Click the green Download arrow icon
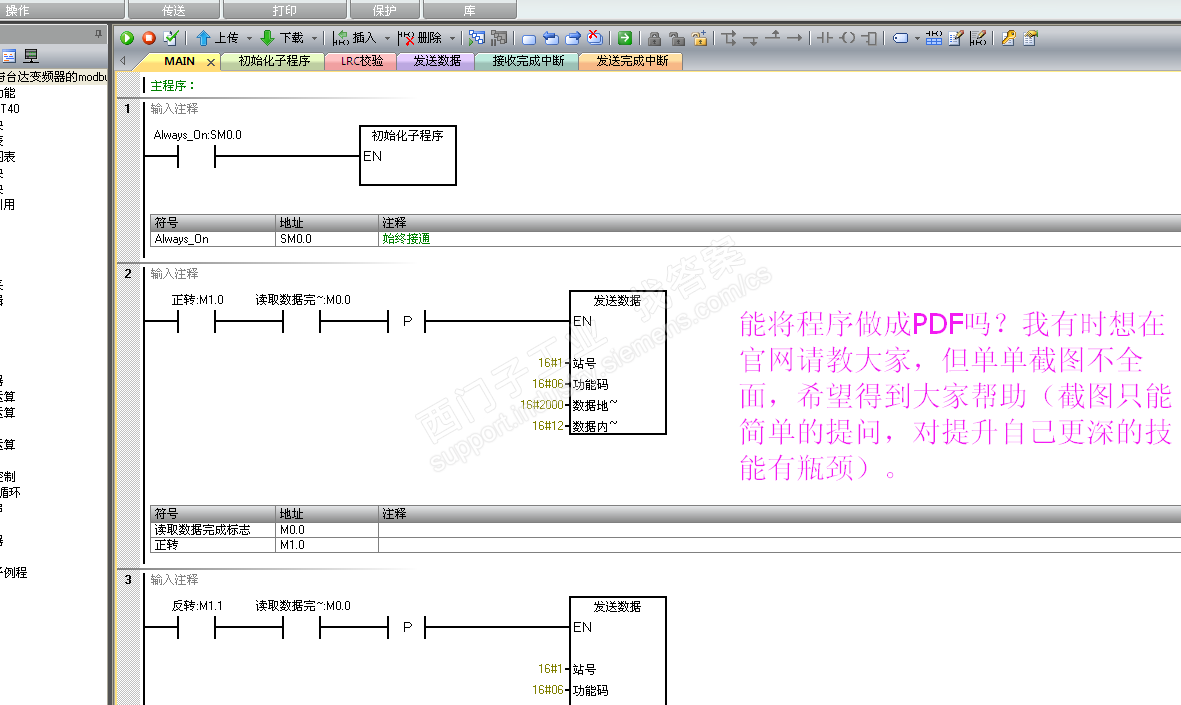Image resolution: width=1181 pixels, height=705 pixels. pyautogui.click(x=267, y=38)
